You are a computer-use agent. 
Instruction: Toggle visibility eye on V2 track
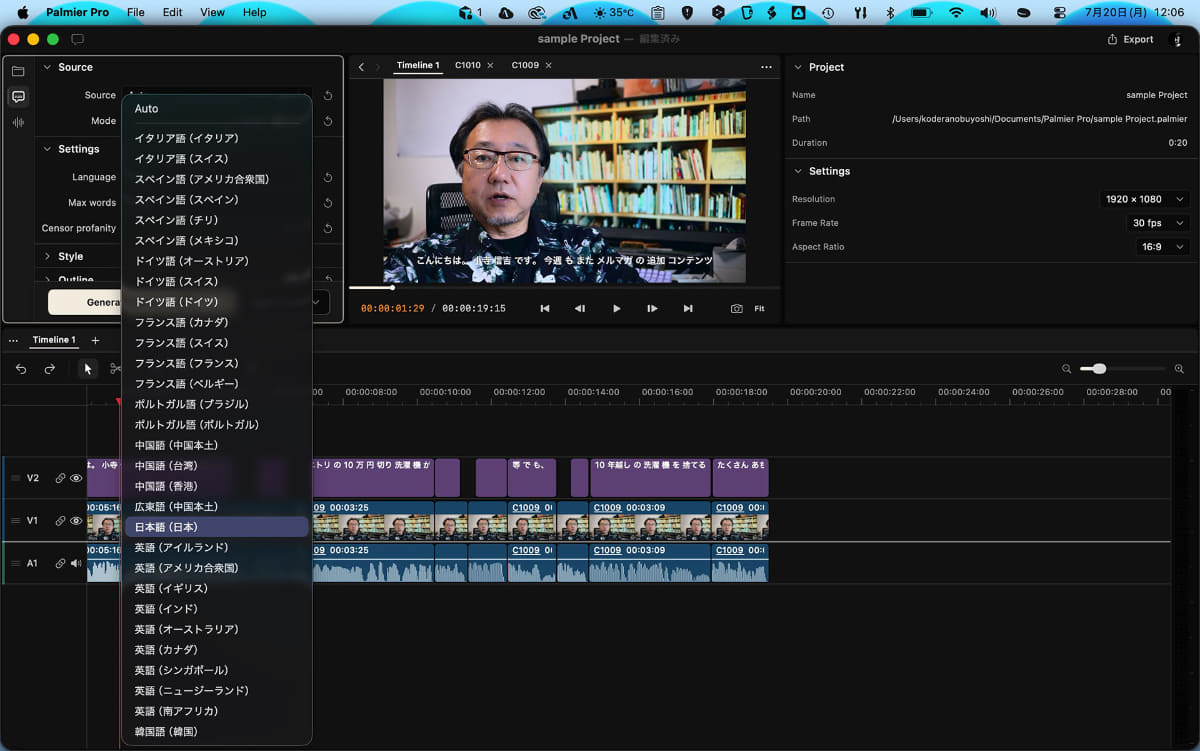[75, 479]
